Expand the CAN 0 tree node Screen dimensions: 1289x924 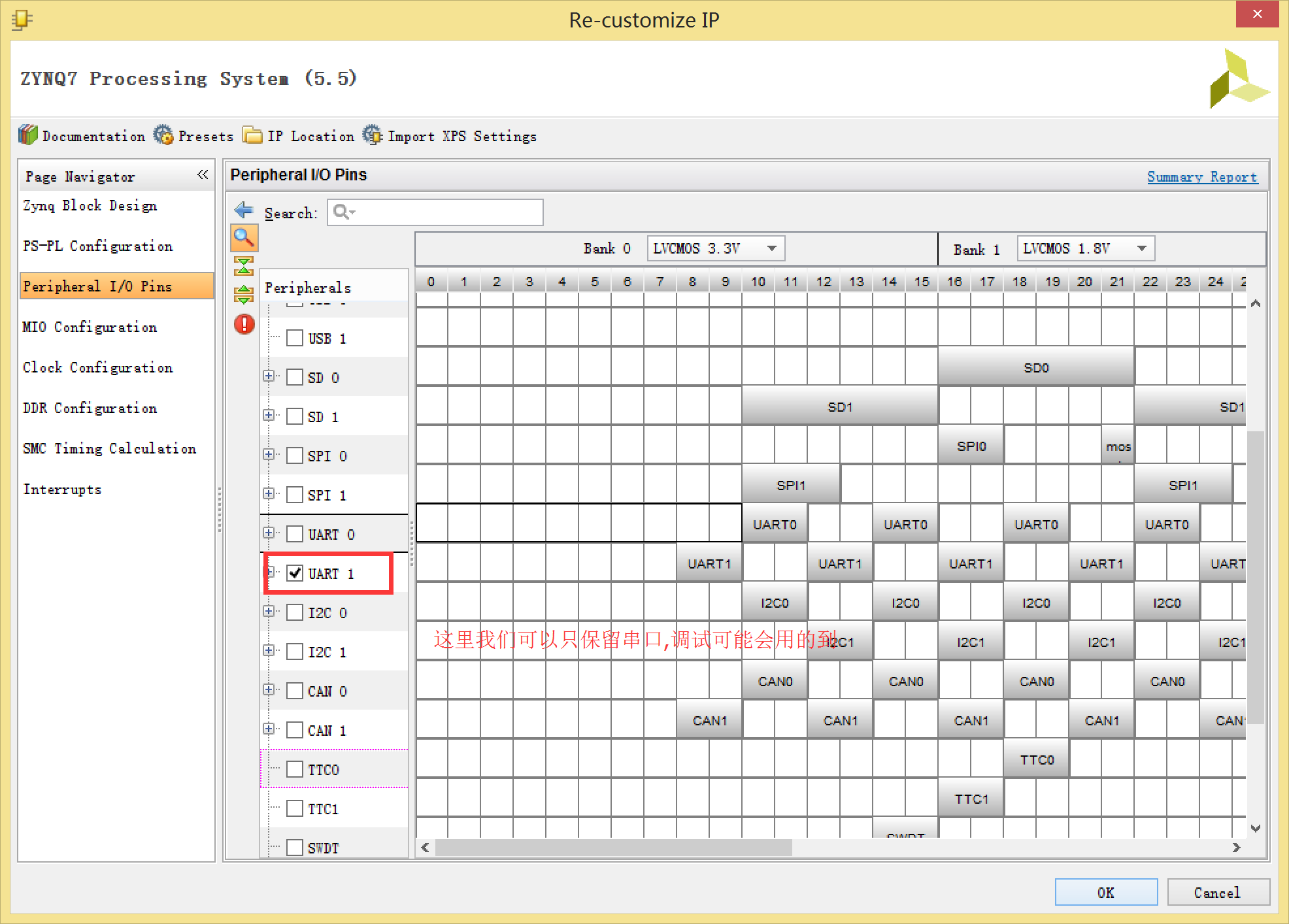point(268,689)
